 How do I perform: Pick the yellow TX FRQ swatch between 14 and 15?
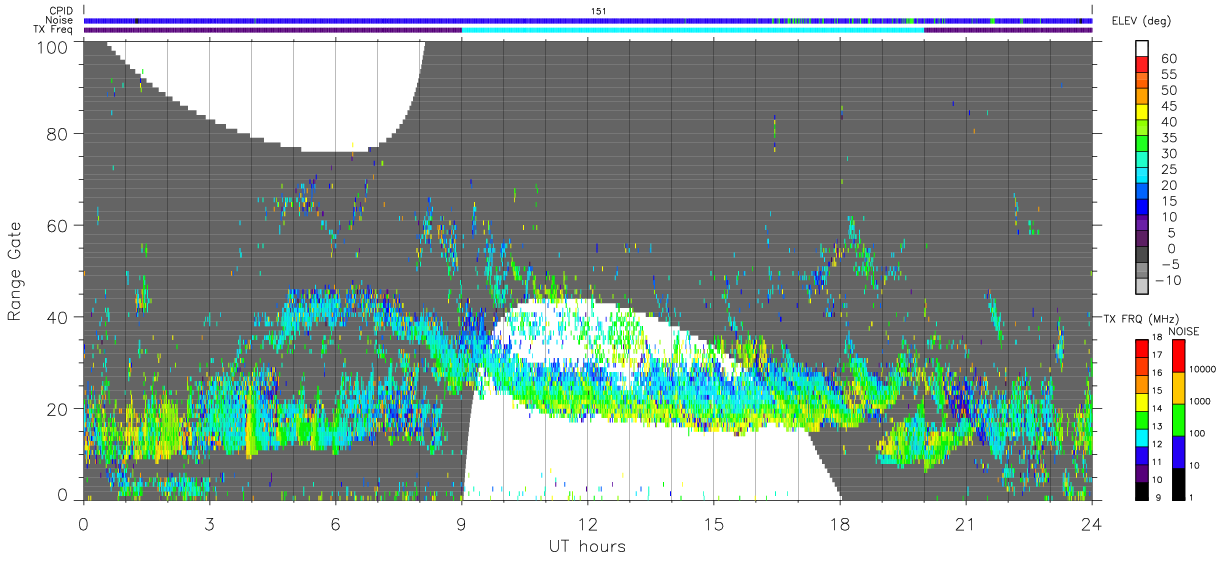tap(1142, 401)
